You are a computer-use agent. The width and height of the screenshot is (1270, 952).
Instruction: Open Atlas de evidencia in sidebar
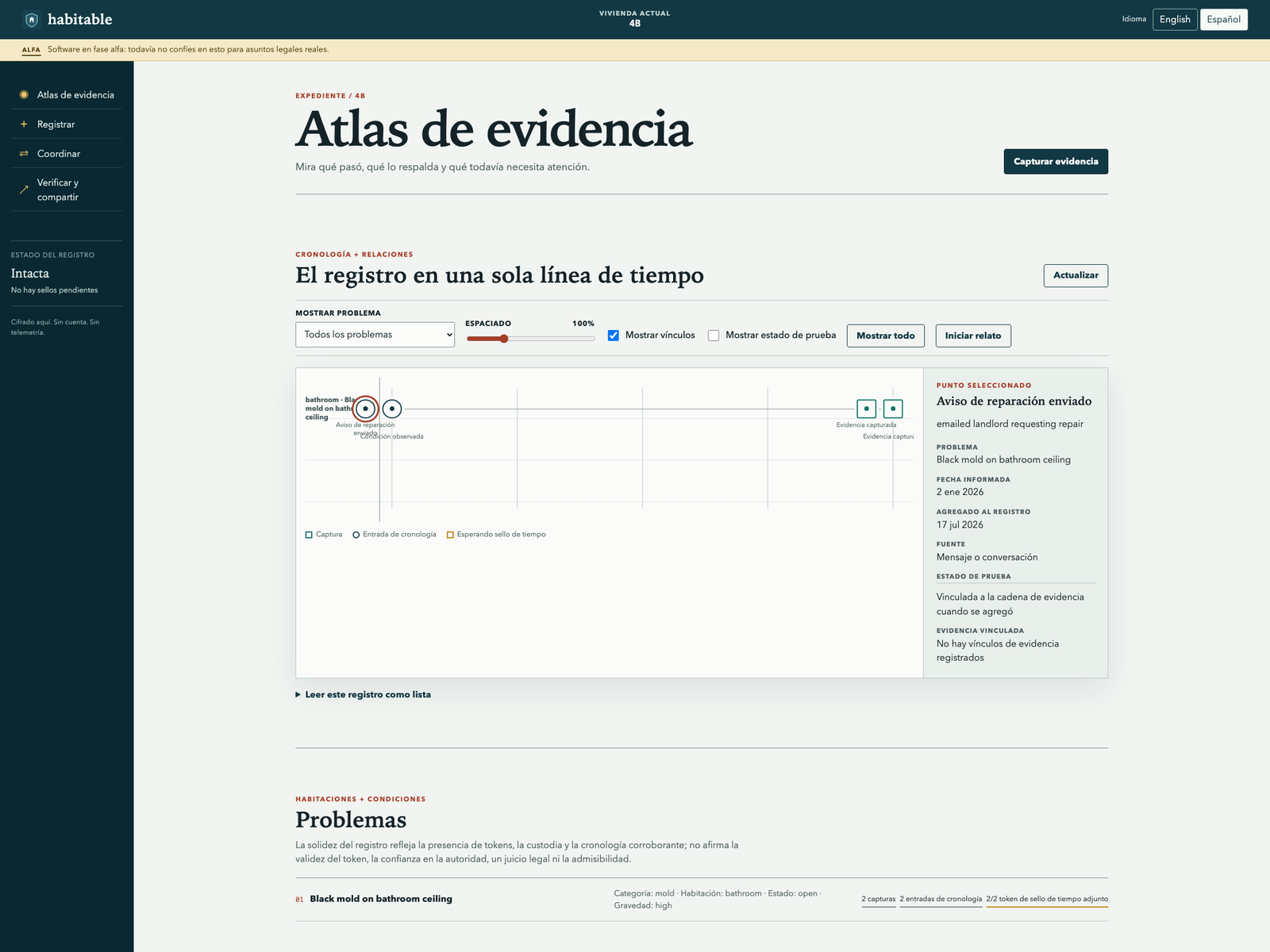pos(67,94)
